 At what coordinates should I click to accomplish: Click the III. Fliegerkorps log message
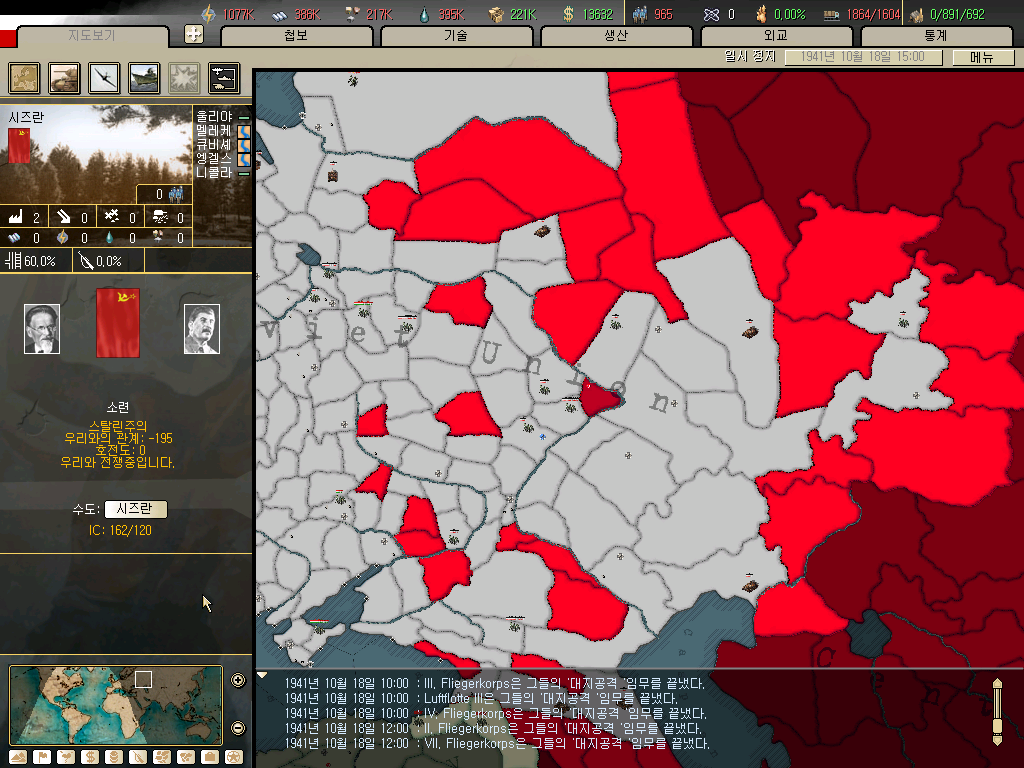click(x=494, y=684)
